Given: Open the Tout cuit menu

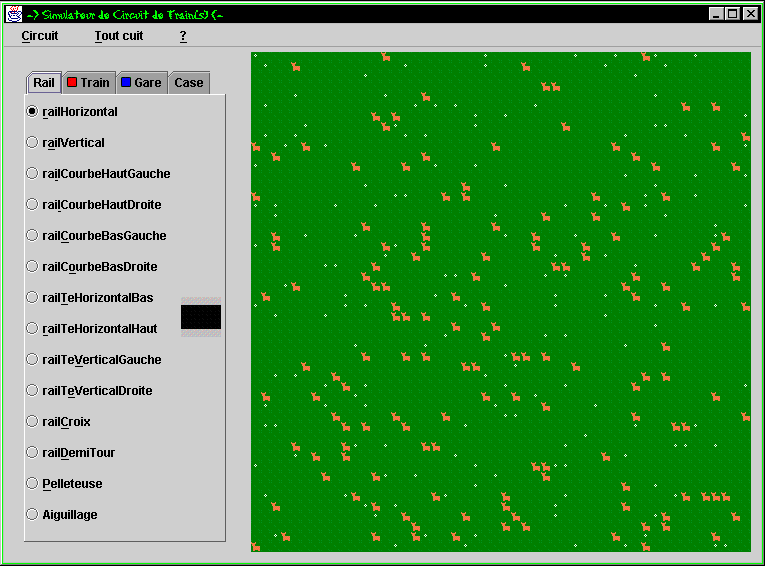Looking at the screenshot, I should click(119, 36).
